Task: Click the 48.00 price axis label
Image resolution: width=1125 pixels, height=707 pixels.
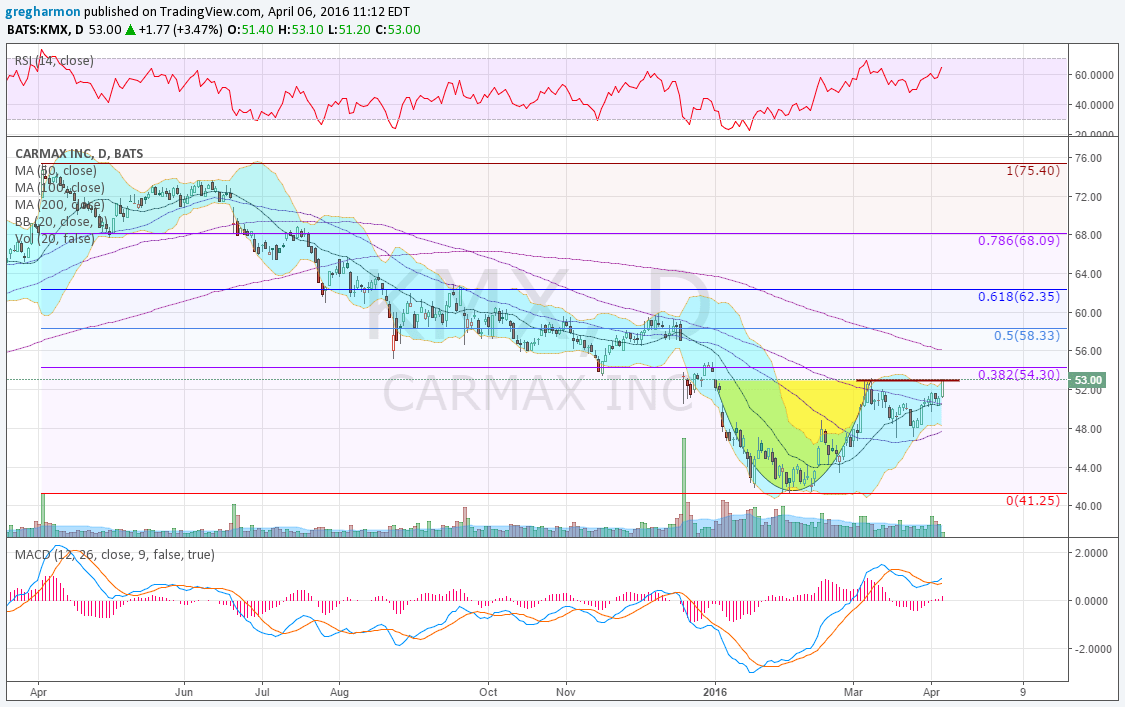Action: click(1088, 429)
